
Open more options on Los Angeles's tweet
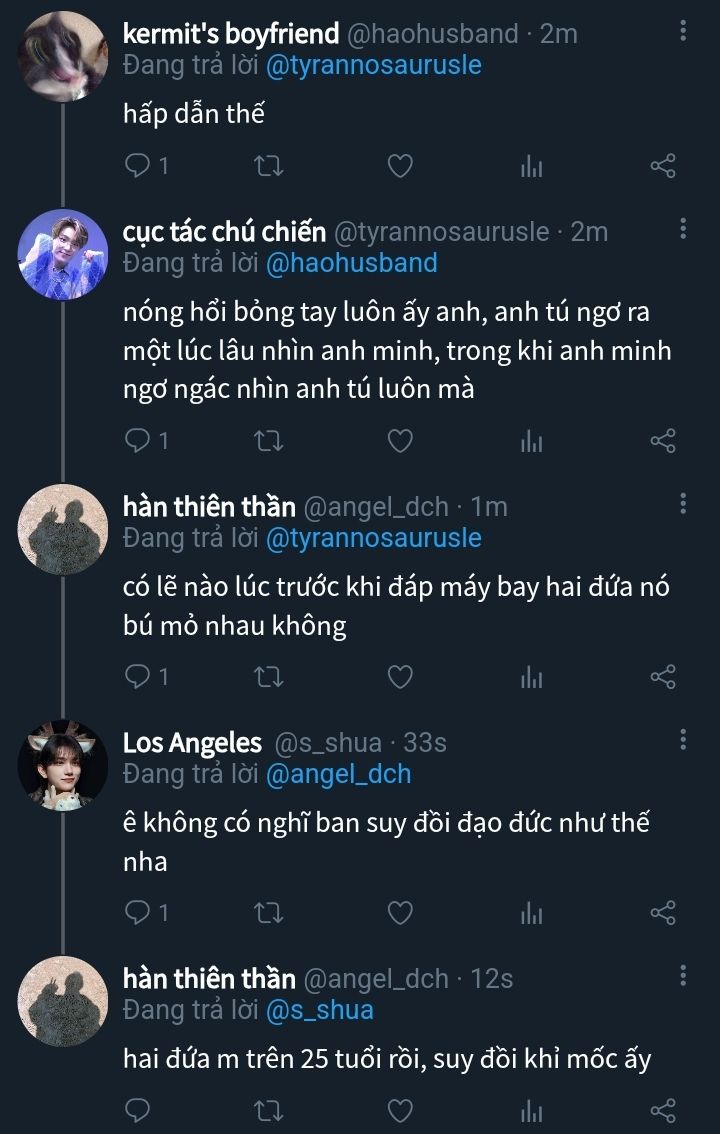pos(683,740)
